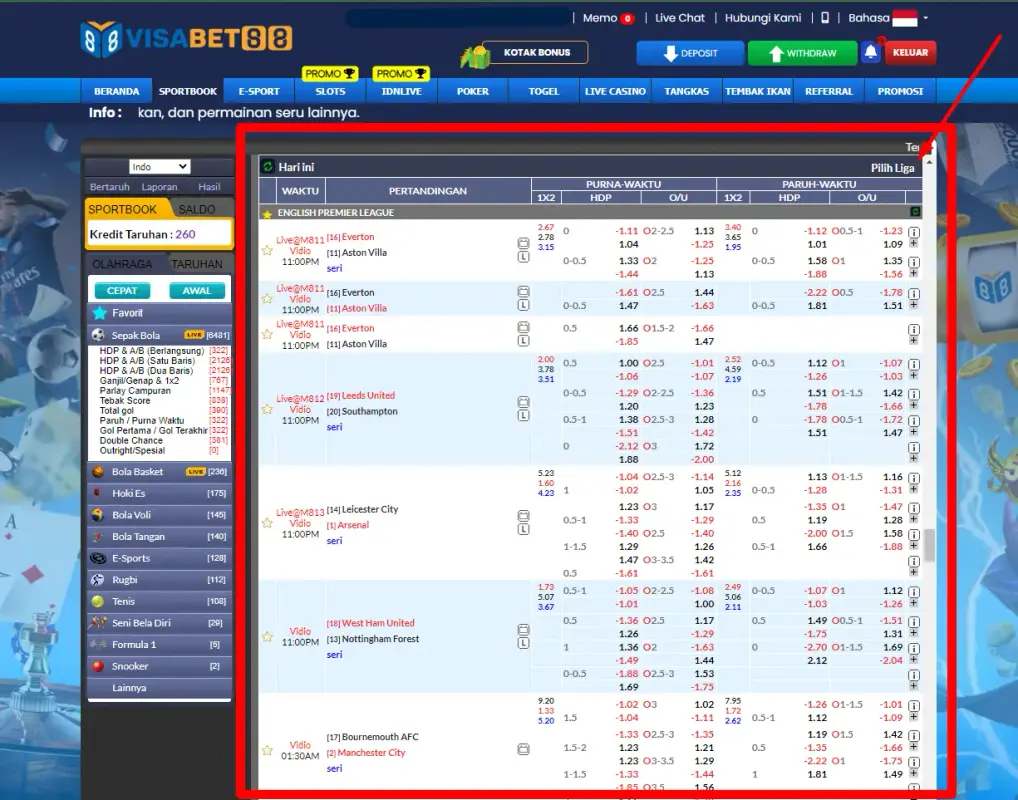Viewport: 1018px width, 800px height.
Task: Open stats icon for Leicester City match
Action: pyautogui.click(x=523, y=516)
